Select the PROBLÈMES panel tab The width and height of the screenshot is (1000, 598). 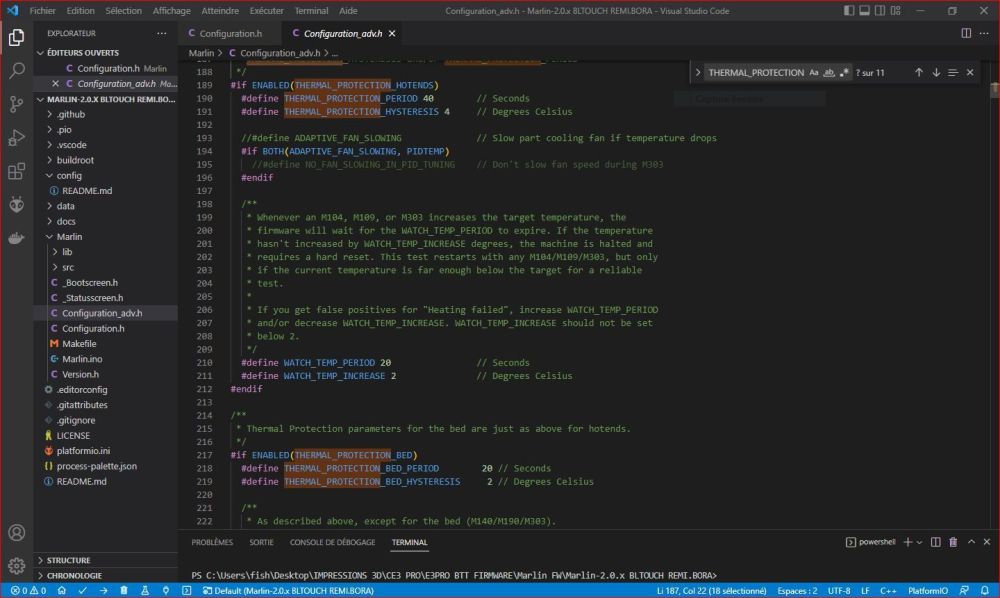pos(212,542)
